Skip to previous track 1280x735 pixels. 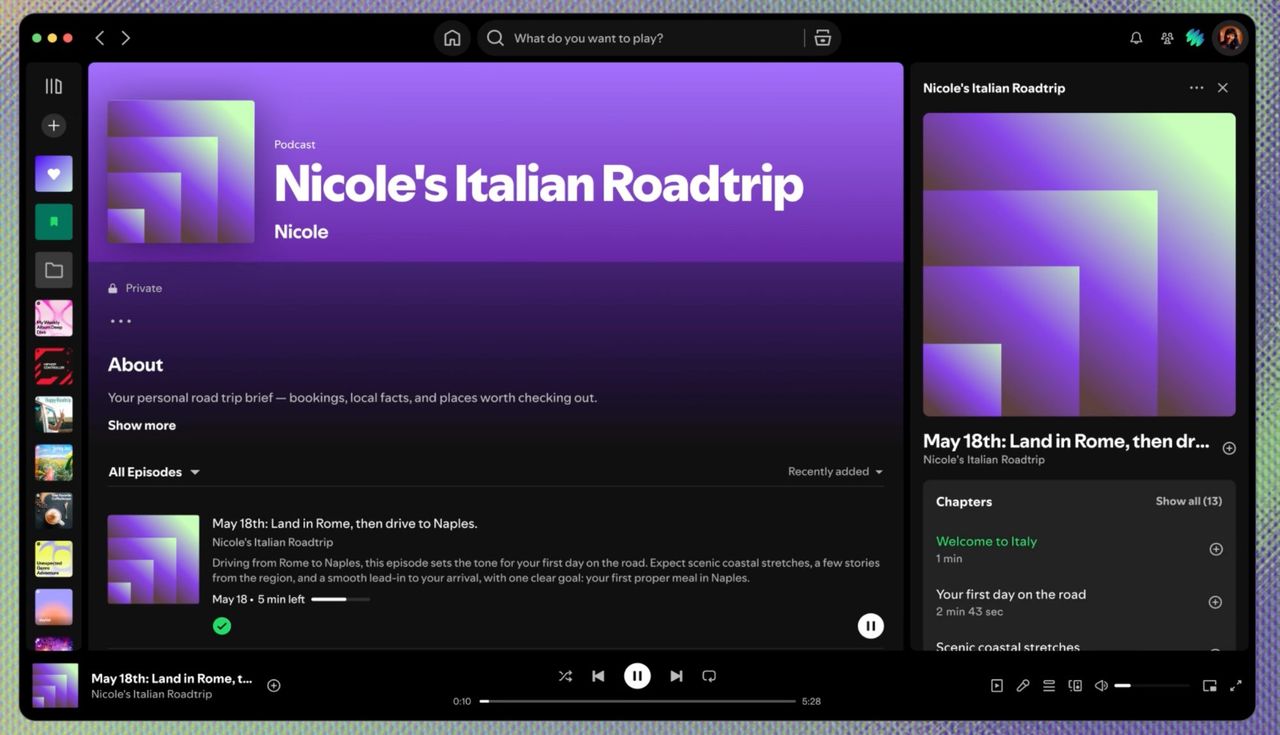tap(598, 676)
